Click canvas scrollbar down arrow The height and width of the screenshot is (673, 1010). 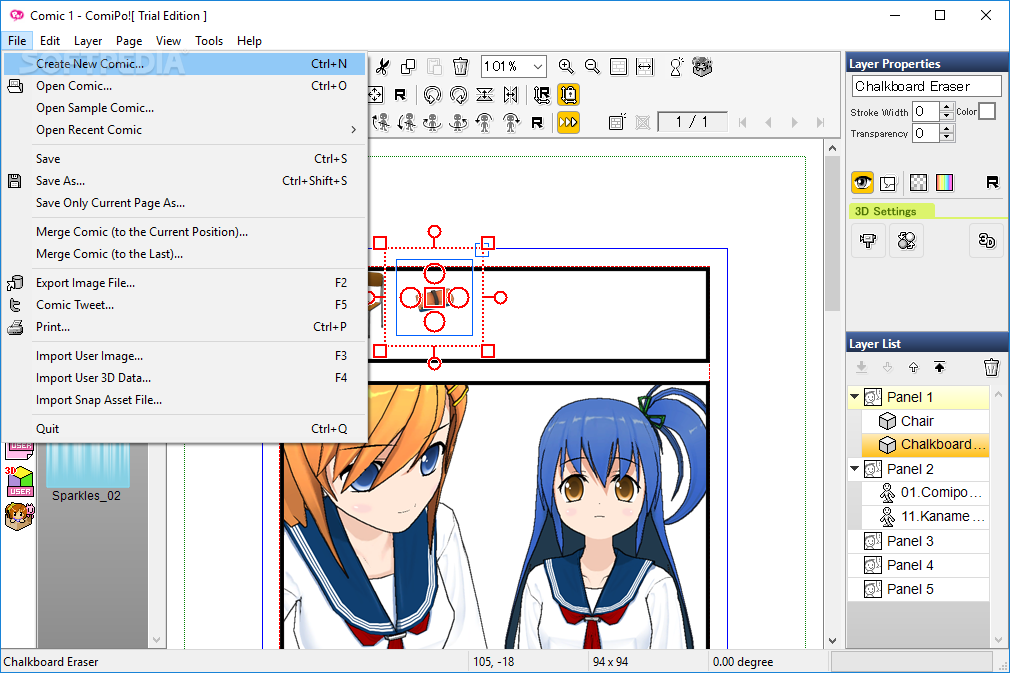coord(832,641)
